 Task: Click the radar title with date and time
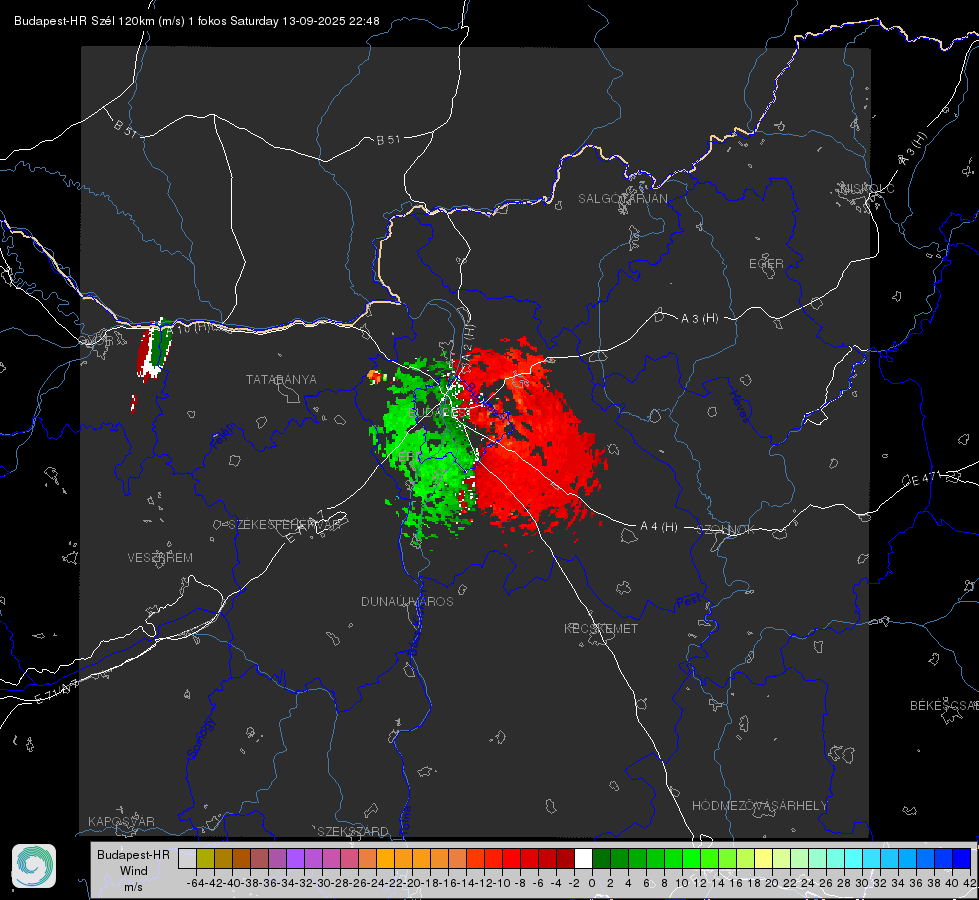197,21
